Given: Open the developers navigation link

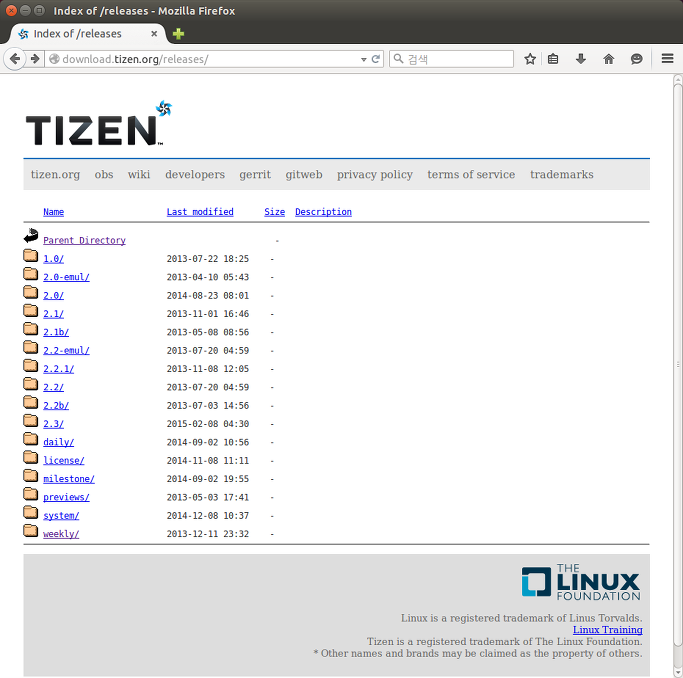Looking at the screenshot, I should point(195,174).
